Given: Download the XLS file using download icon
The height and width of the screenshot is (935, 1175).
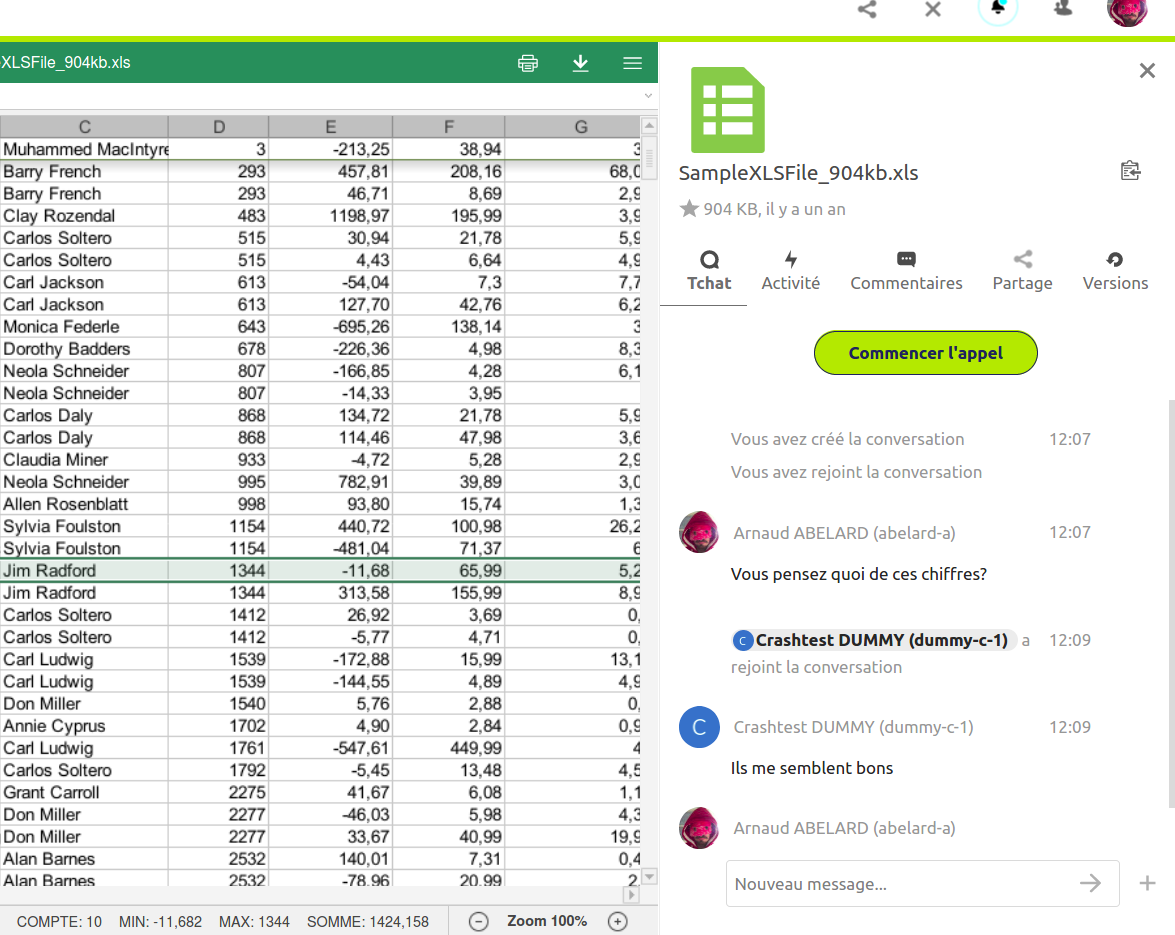Looking at the screenshot, I should pyautogui.click(x=580, y=63).
